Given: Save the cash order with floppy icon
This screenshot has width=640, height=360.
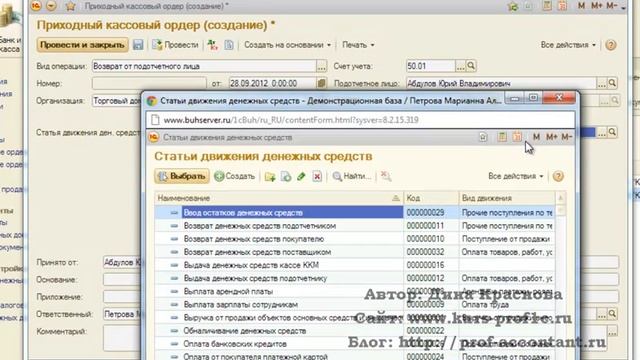Looking at the screenshot, I should (x=138, y=45).
